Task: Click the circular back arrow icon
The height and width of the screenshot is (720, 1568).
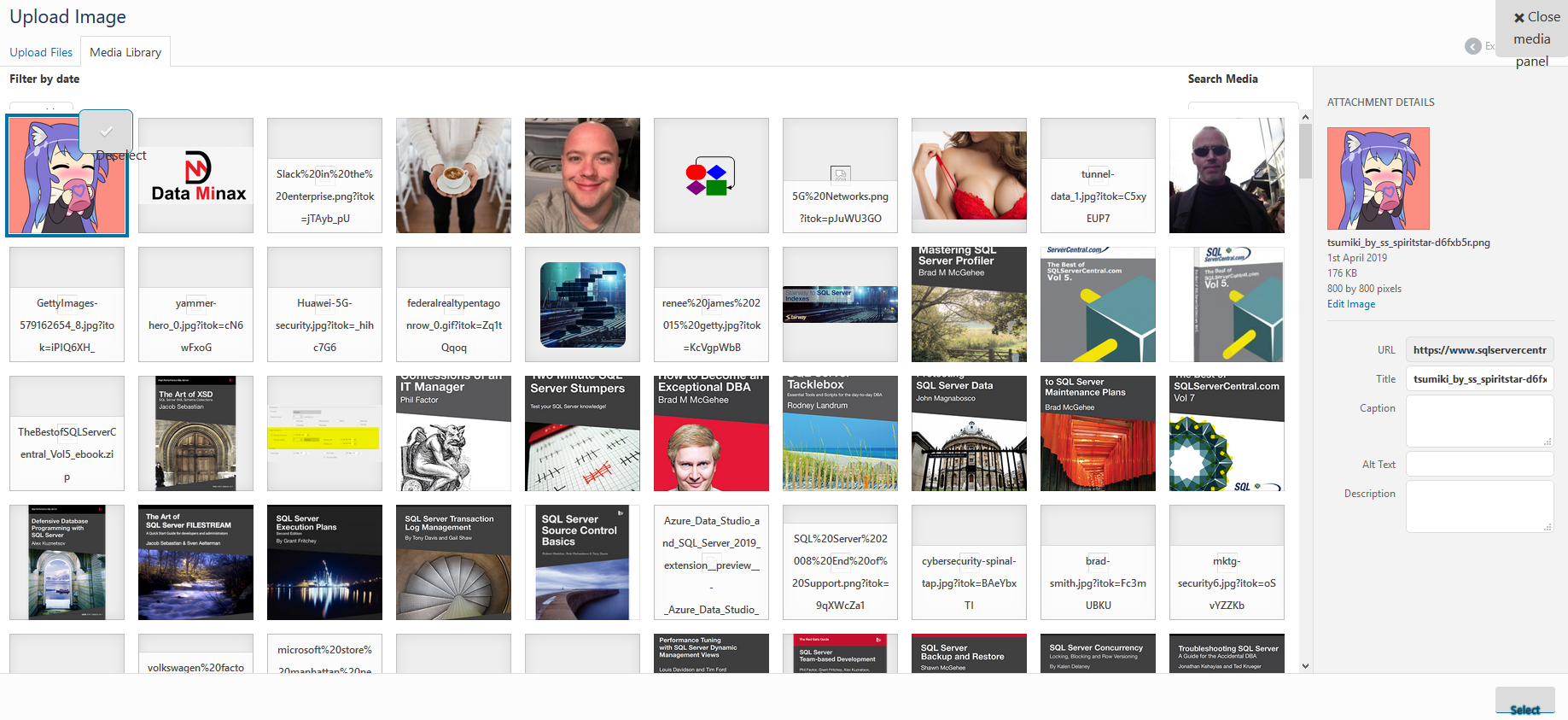Action: coord(1473,46)
